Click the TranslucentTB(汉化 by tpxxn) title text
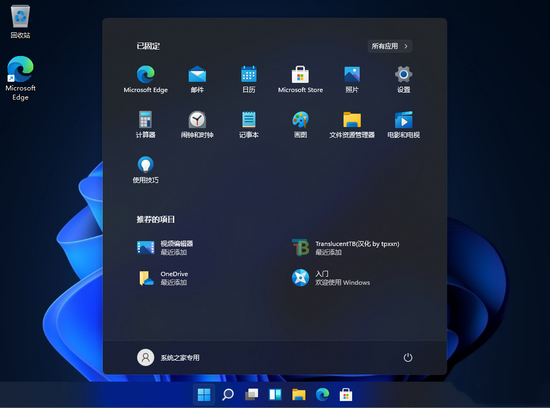This screenshot has width=550, height=408. pyautogui.click(x=357, y=244)
